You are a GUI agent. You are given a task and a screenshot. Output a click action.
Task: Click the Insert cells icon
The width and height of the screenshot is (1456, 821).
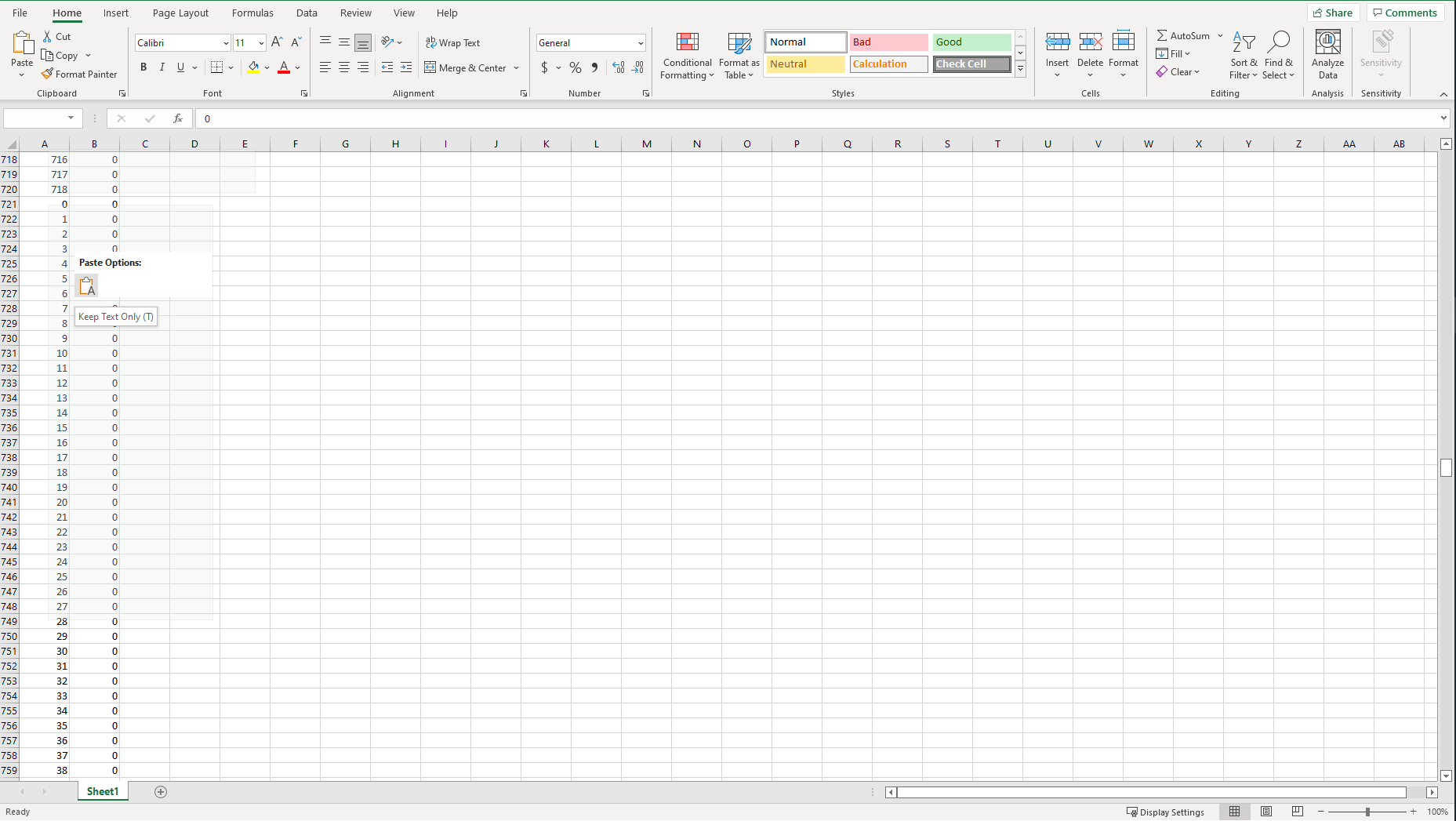pos(1057,42)
